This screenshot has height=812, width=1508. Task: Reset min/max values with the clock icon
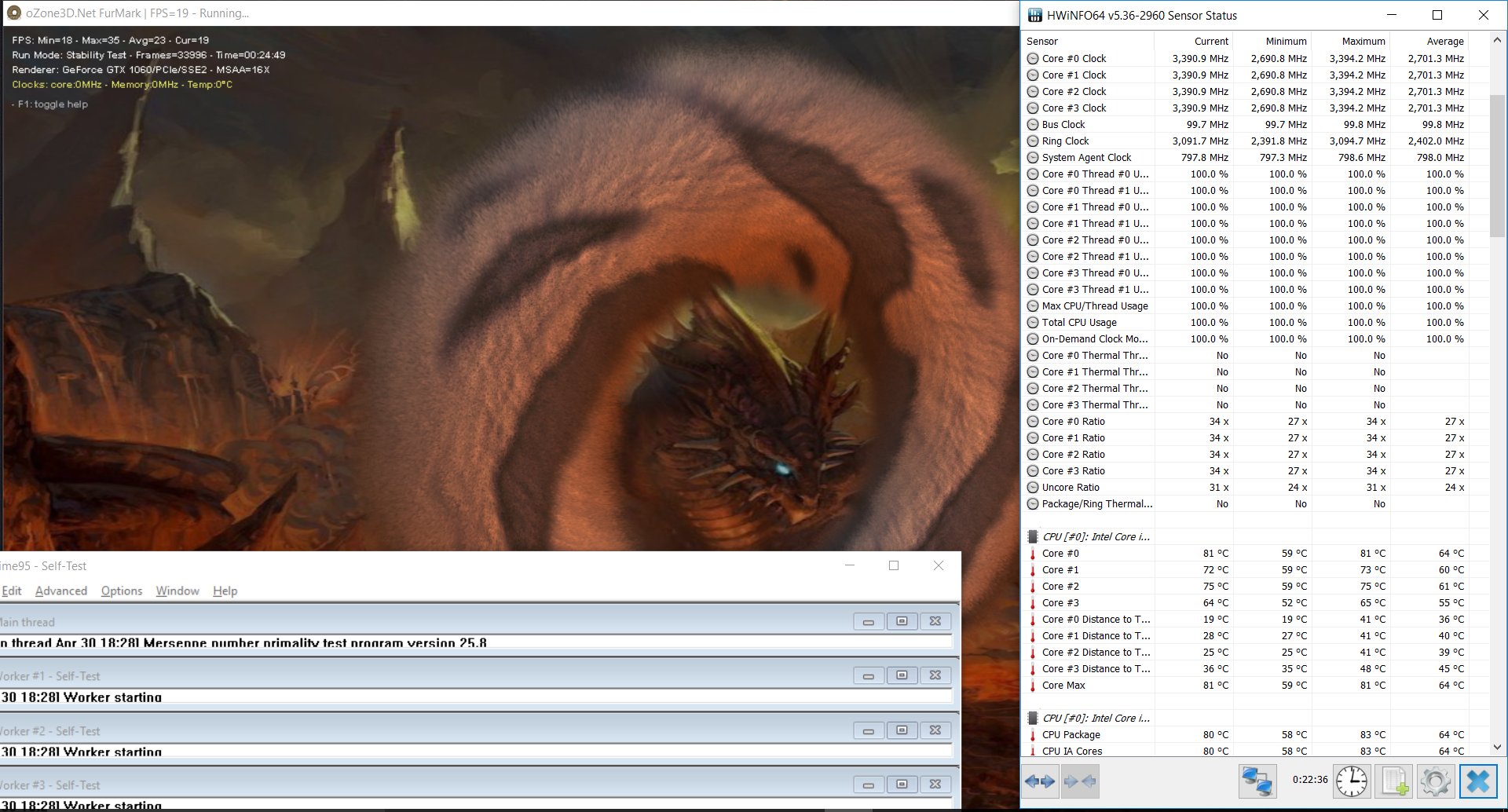1352,781
